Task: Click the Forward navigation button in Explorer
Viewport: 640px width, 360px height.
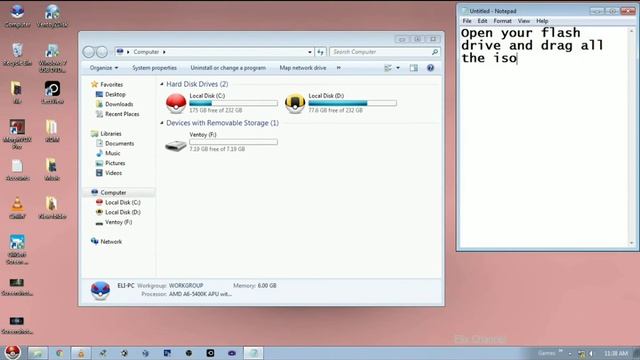Action: (102, 52)
